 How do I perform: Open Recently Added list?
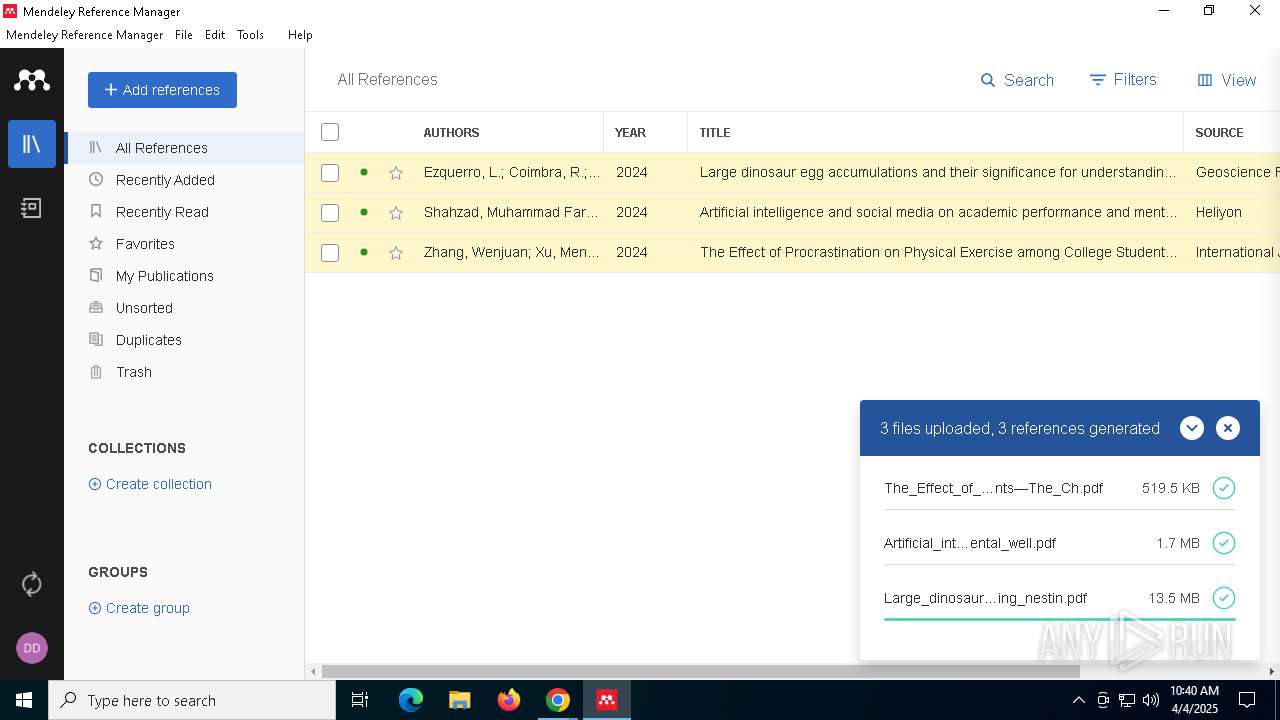184,180
